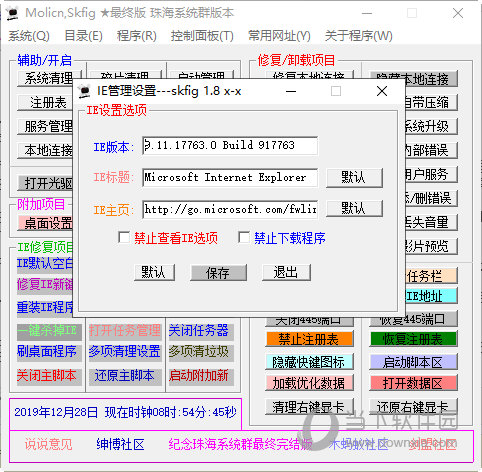Viewport: 482px width, 472px height.
Task: Click the 隐藏本地连接 button
Action: [x=413, y=79]
